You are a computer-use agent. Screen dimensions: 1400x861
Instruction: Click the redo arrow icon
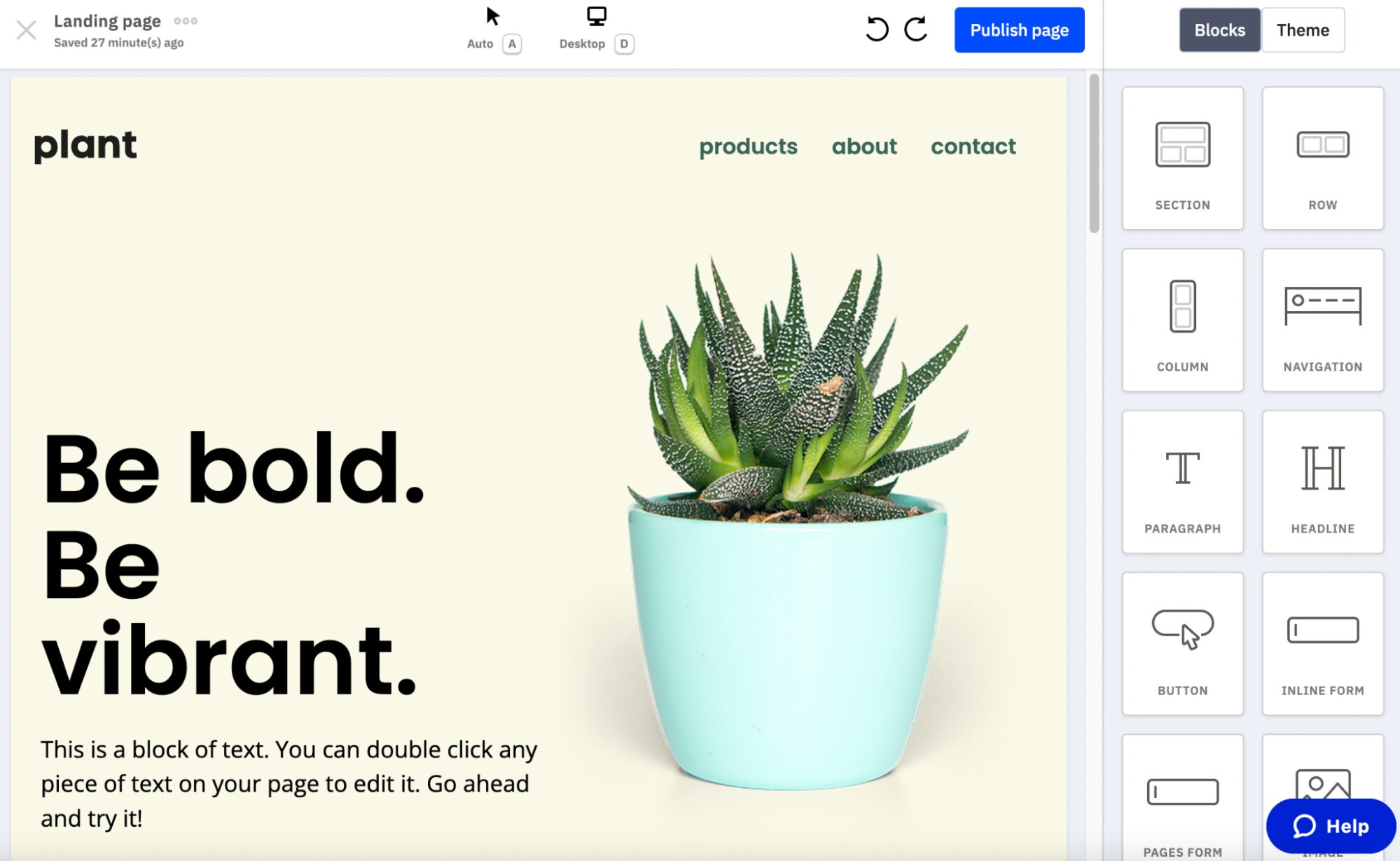[915, 29]
